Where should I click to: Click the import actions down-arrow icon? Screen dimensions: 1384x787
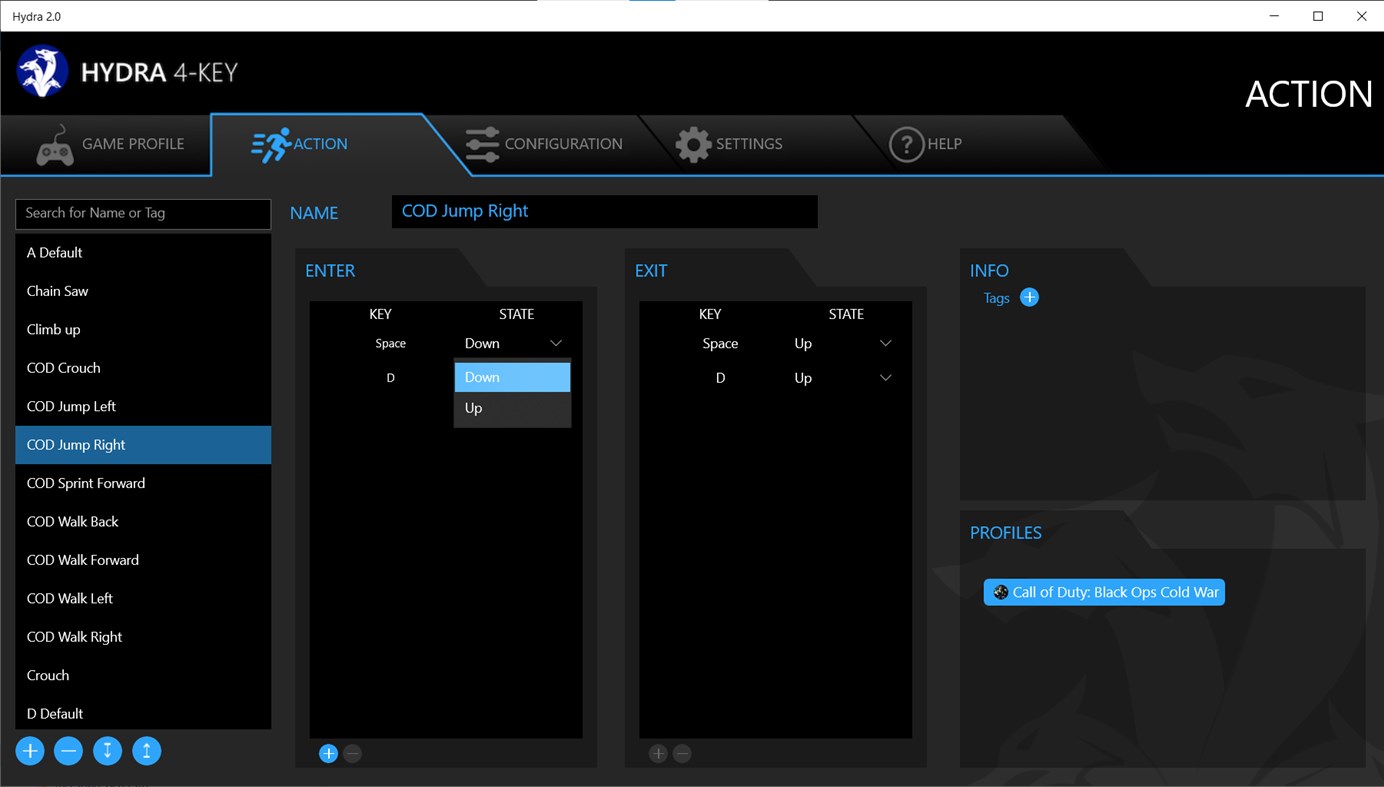click(107, 750)
